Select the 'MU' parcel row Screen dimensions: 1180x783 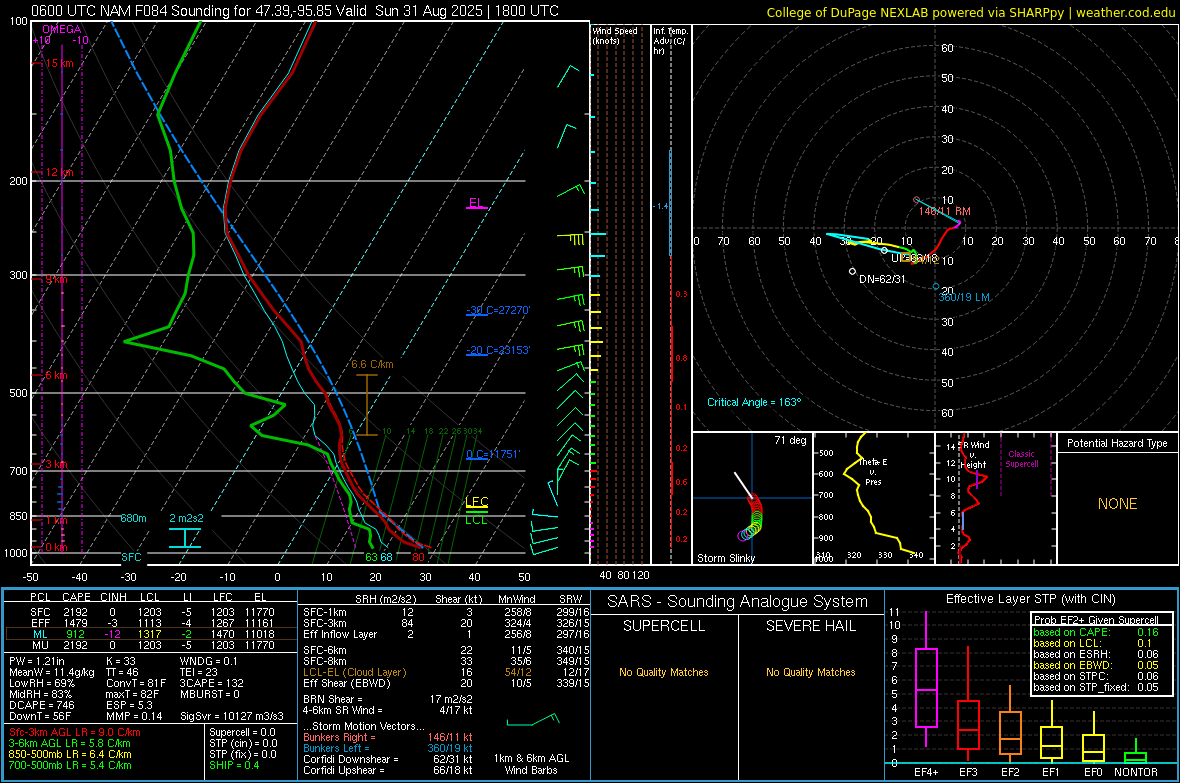[x=151, y=644]
